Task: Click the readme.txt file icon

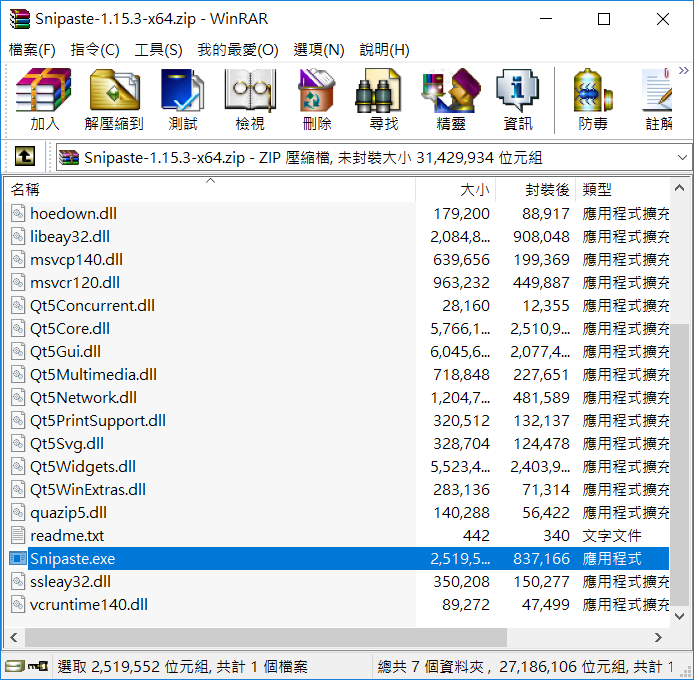Action: click(18, 536)
